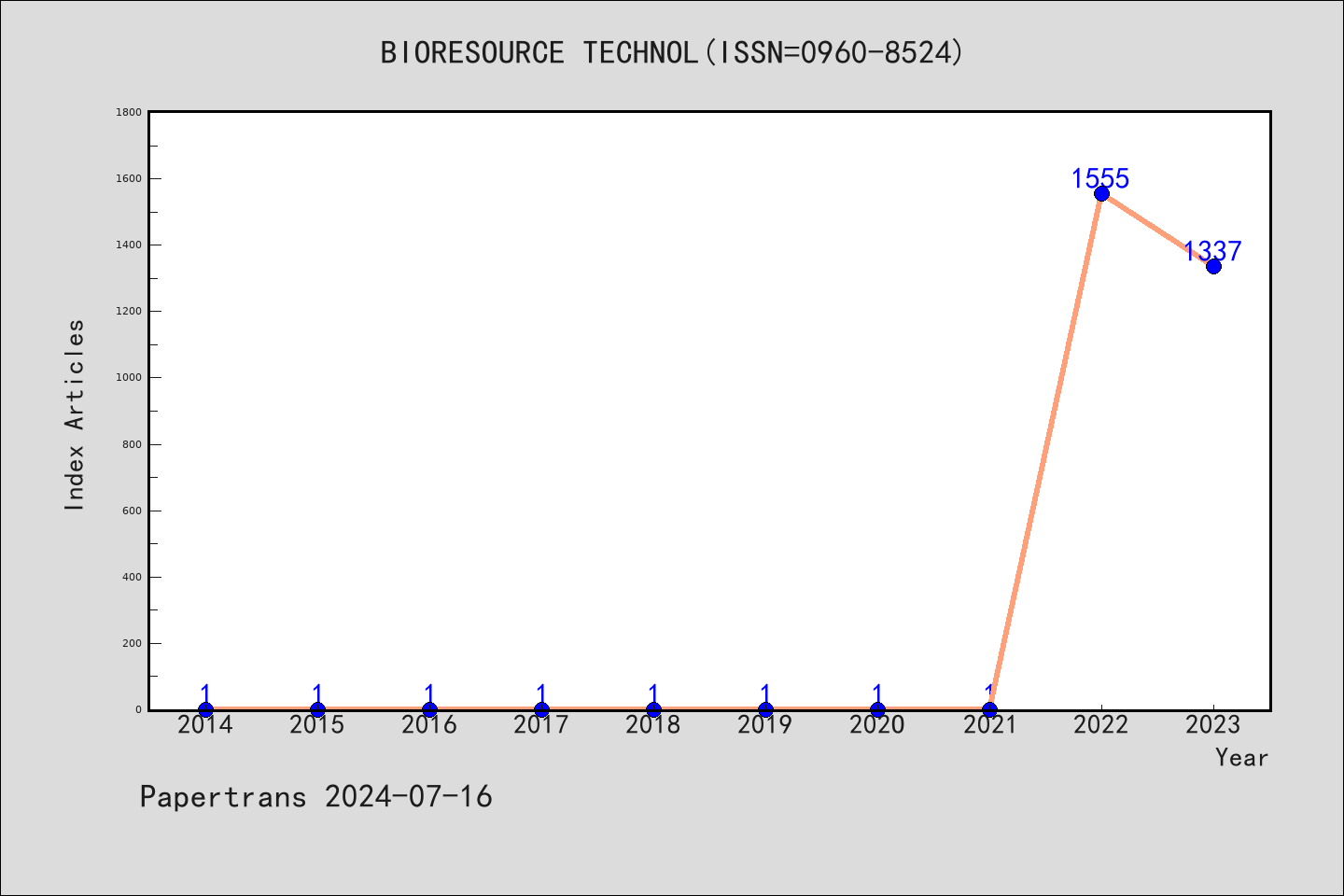Click the 2017 data point marker
1344x896 pixels.
tap(541, 710)
